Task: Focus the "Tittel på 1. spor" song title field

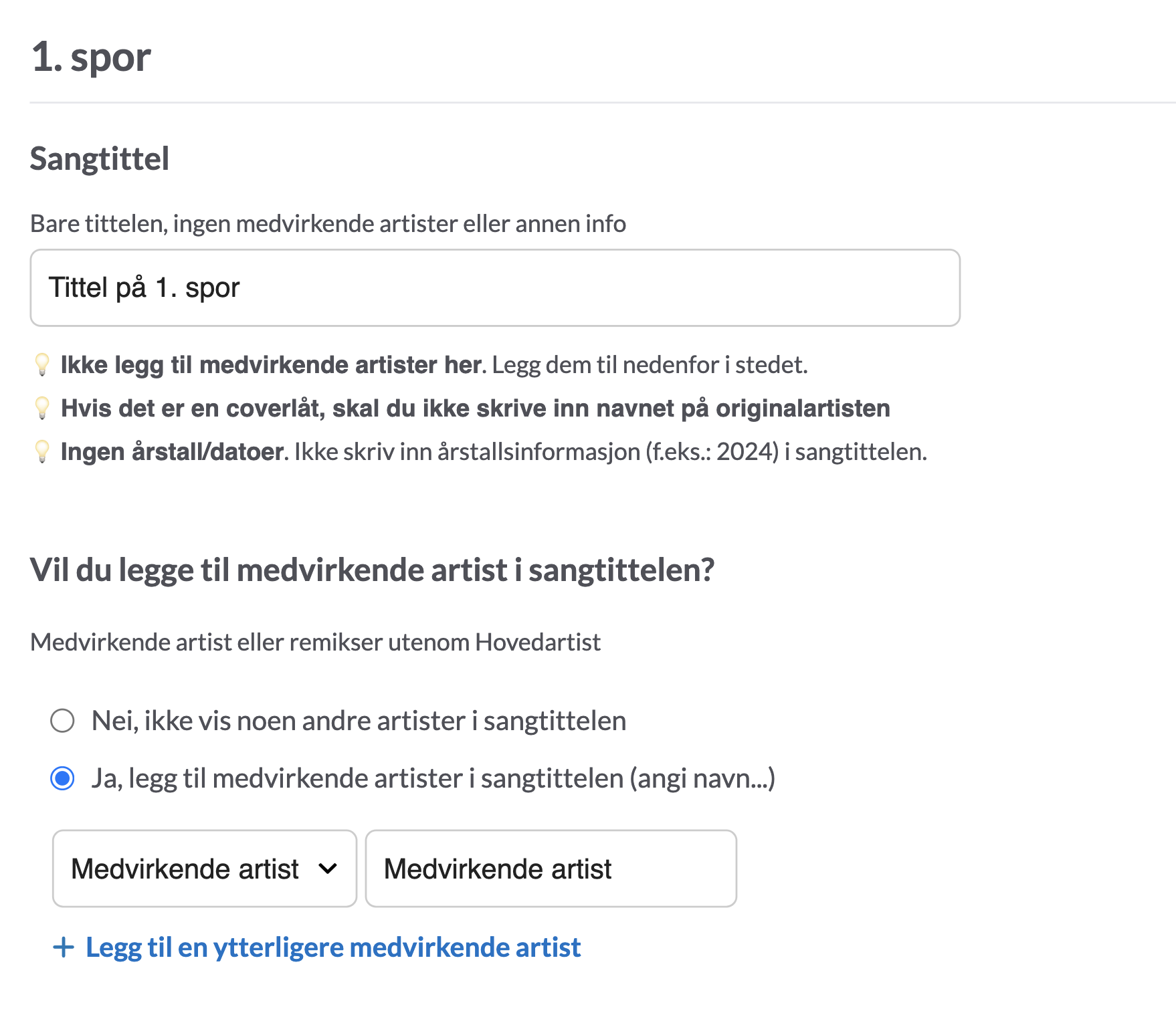Action: (x=495, y=288)
